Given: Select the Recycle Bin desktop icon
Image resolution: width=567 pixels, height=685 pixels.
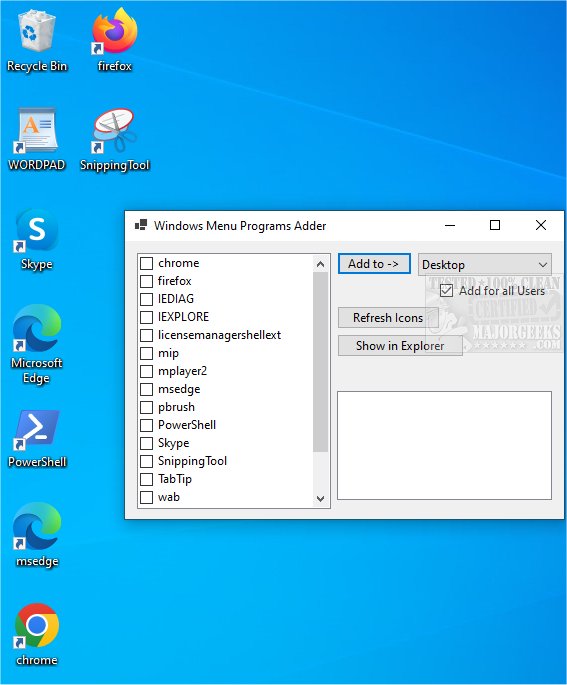Looking at the screenshot, I should tap(37, 42).
